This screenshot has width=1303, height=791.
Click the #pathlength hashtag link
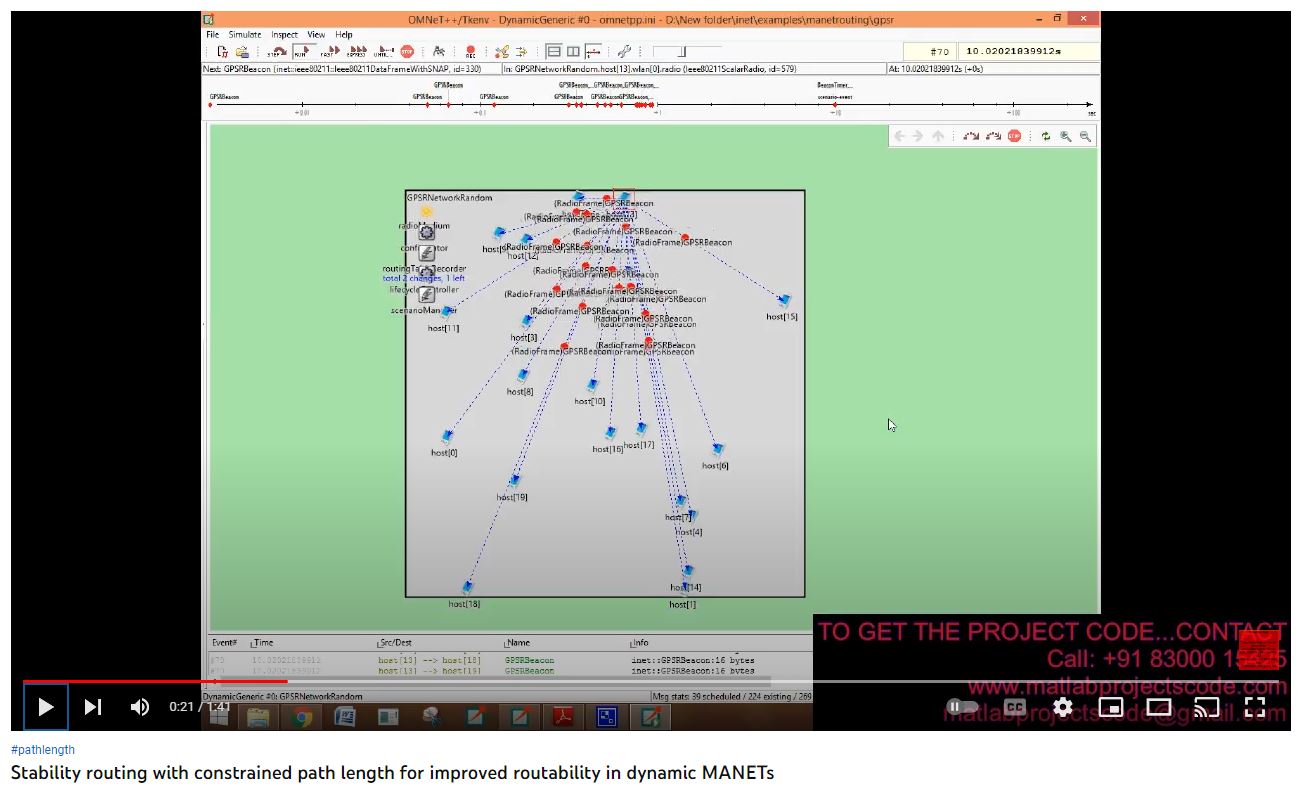(x=43, y=749)
